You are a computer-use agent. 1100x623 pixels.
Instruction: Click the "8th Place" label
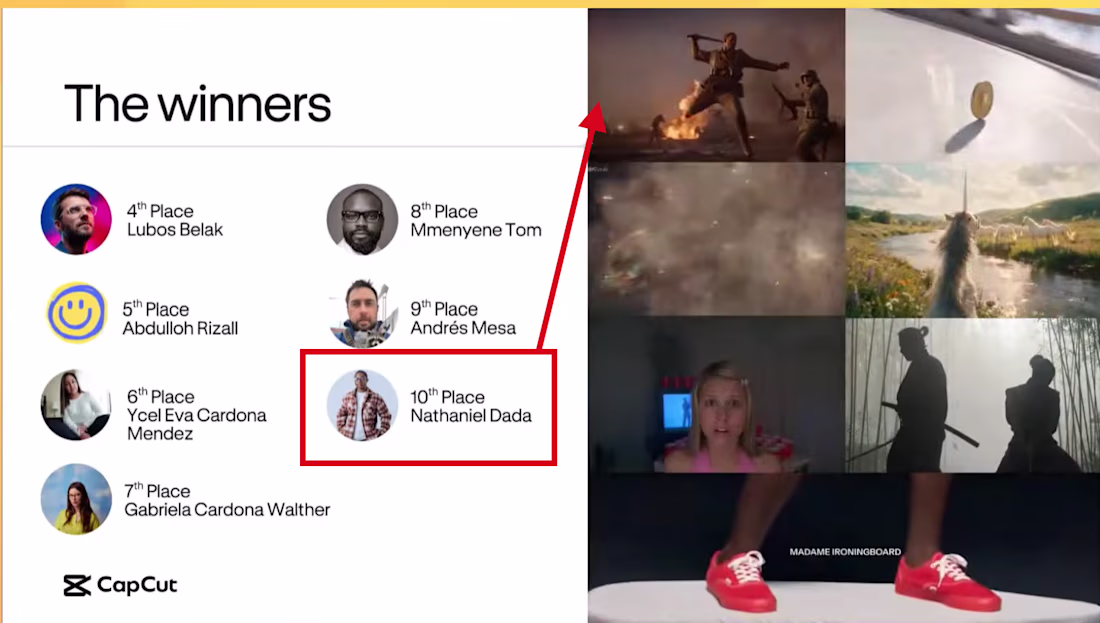(x=444, y=210)
